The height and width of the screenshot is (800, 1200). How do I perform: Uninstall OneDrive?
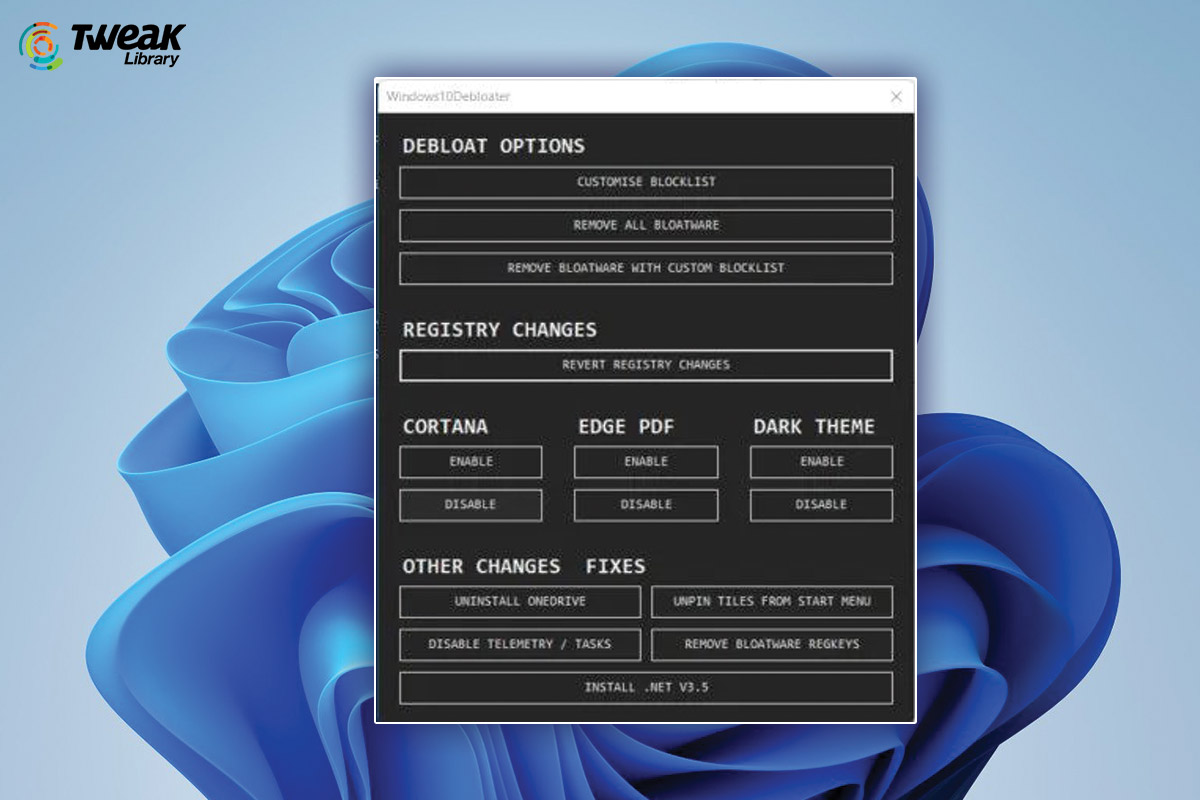(520, 601)
